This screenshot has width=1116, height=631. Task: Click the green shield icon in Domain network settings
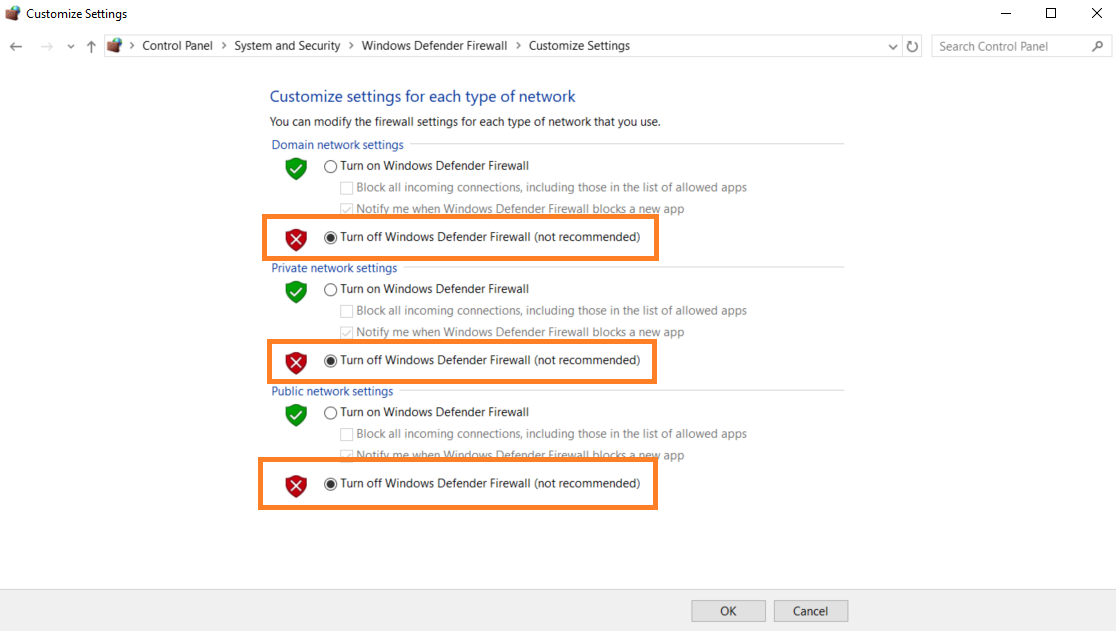(x=295, y=168)
